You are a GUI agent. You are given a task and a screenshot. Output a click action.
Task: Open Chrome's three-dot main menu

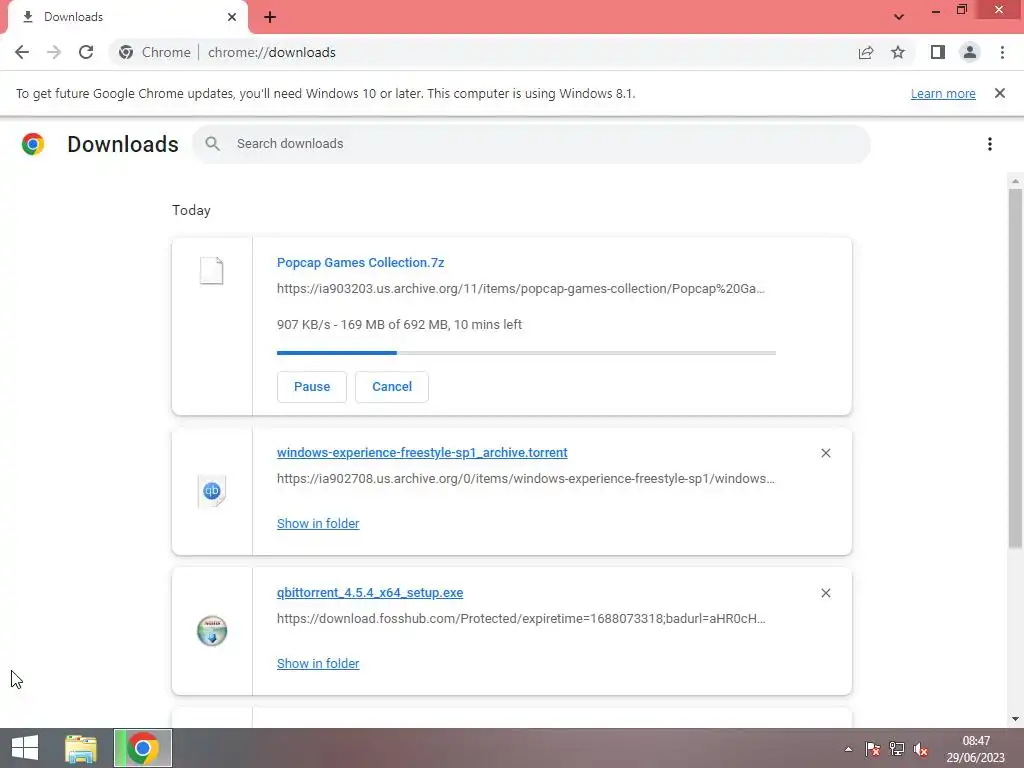(1002, 52)
